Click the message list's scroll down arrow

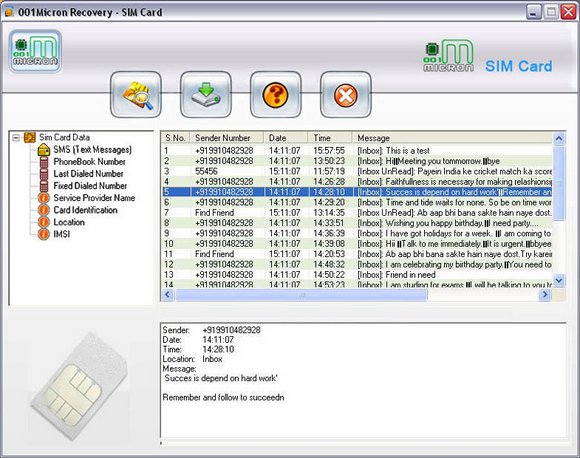click(559, 280)
